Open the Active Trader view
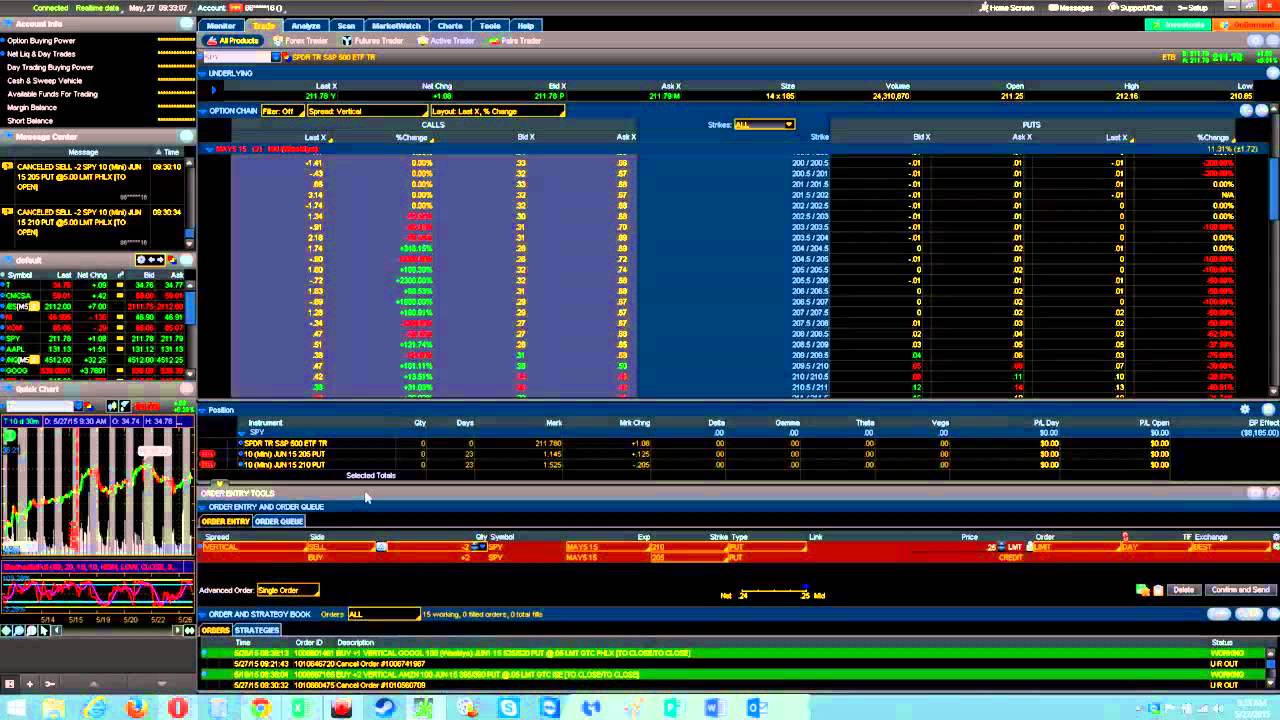The width and height of the screenshot is (1280, 720). (x=446, y=41)
